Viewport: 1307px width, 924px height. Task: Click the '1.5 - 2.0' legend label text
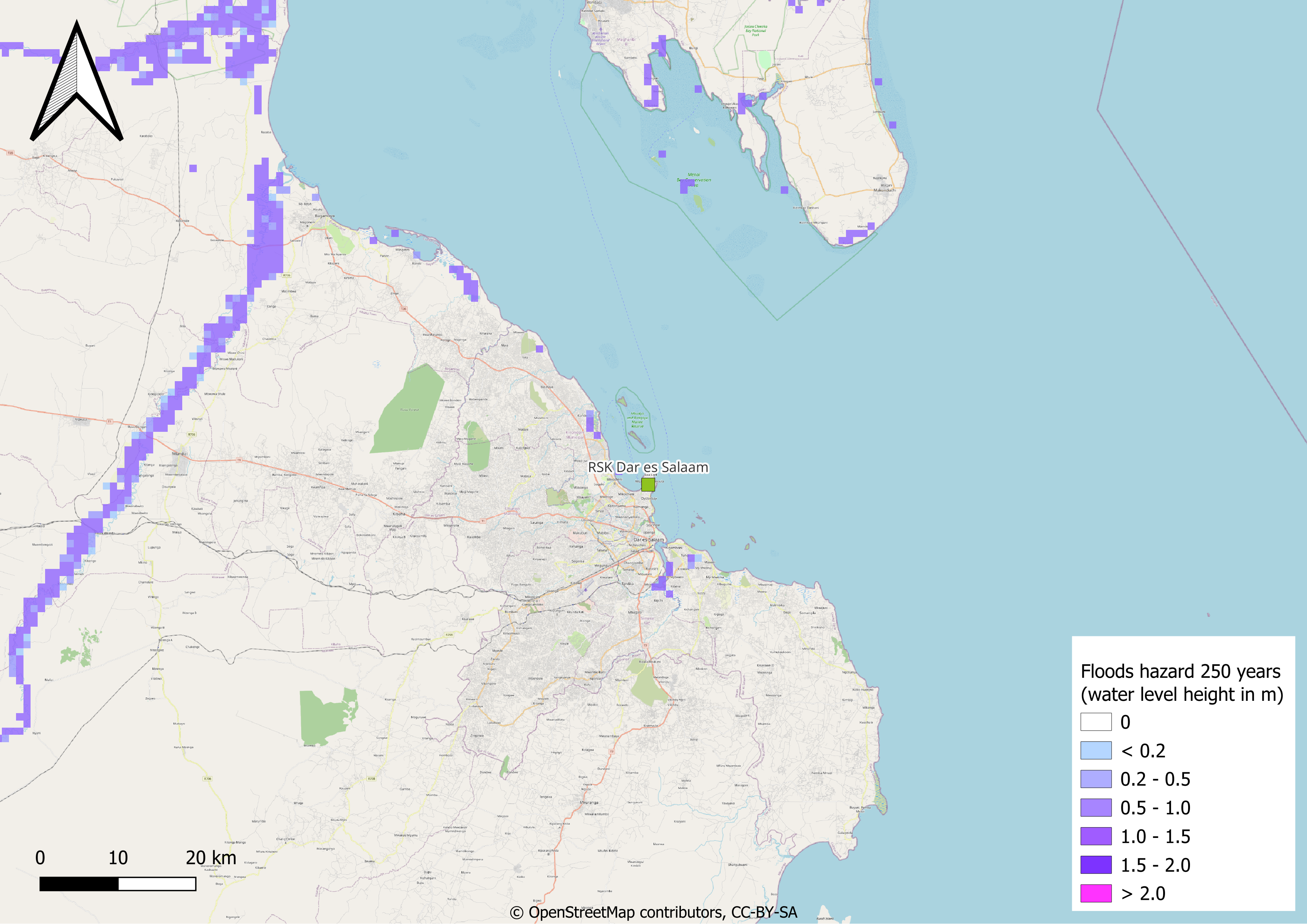tap(1156, 866)
